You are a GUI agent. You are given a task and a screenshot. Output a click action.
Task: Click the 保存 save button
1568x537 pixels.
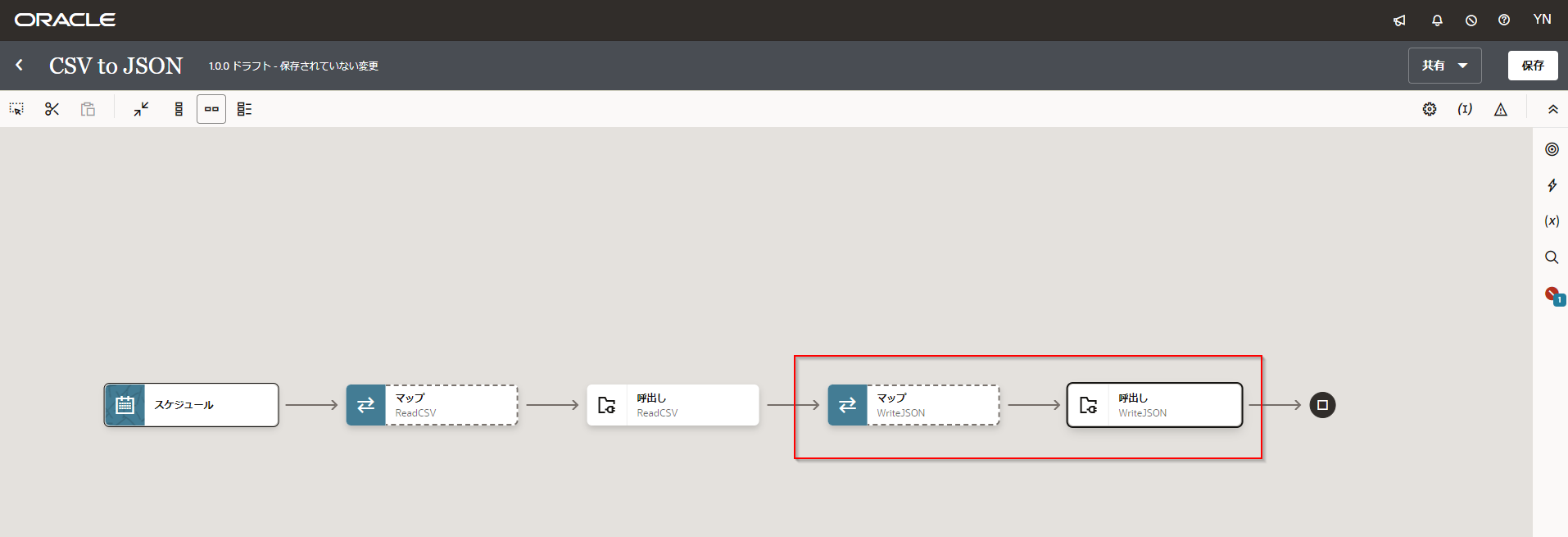click(x=1532, y=66)
